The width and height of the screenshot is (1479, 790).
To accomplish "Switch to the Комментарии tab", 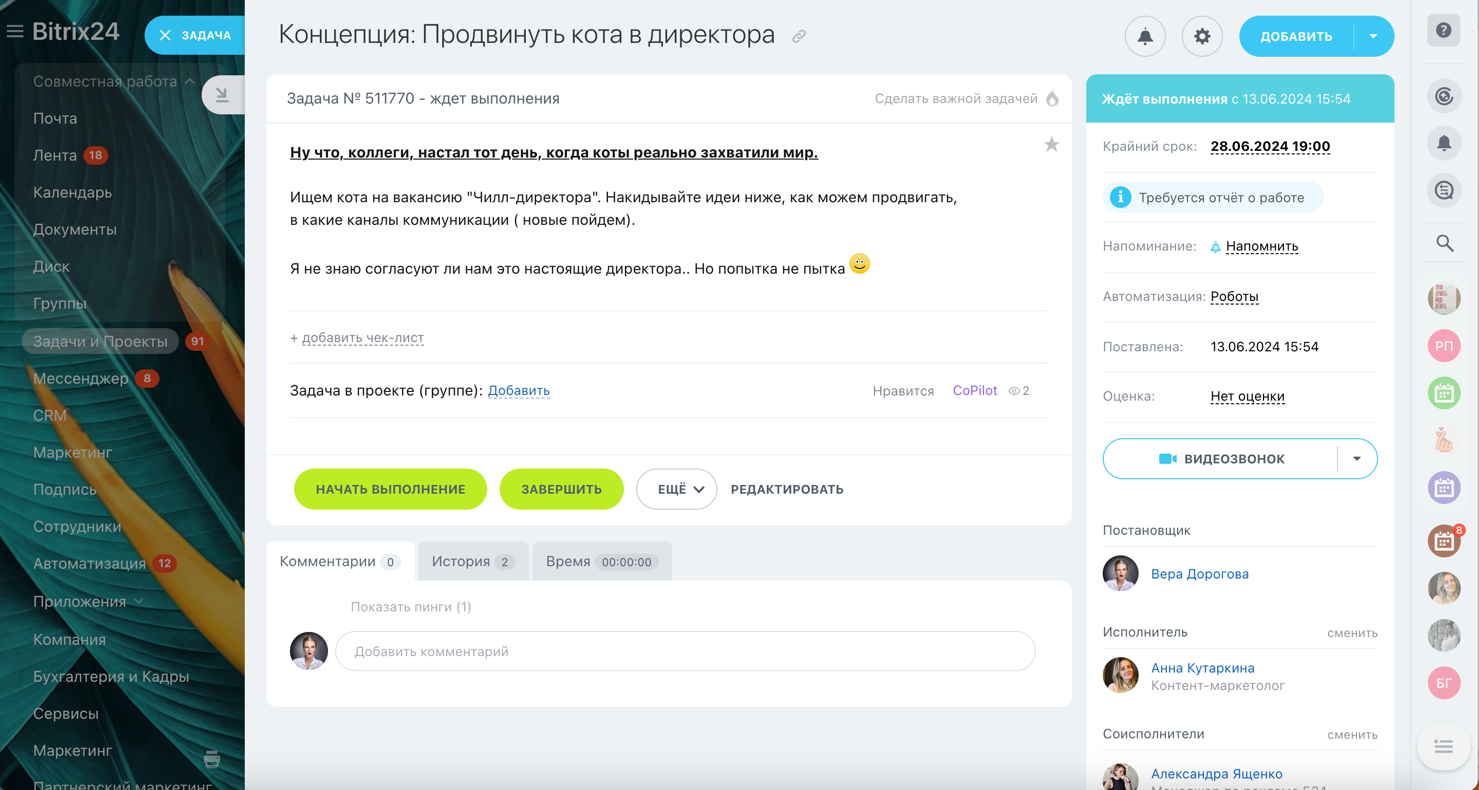I will 340,562.
